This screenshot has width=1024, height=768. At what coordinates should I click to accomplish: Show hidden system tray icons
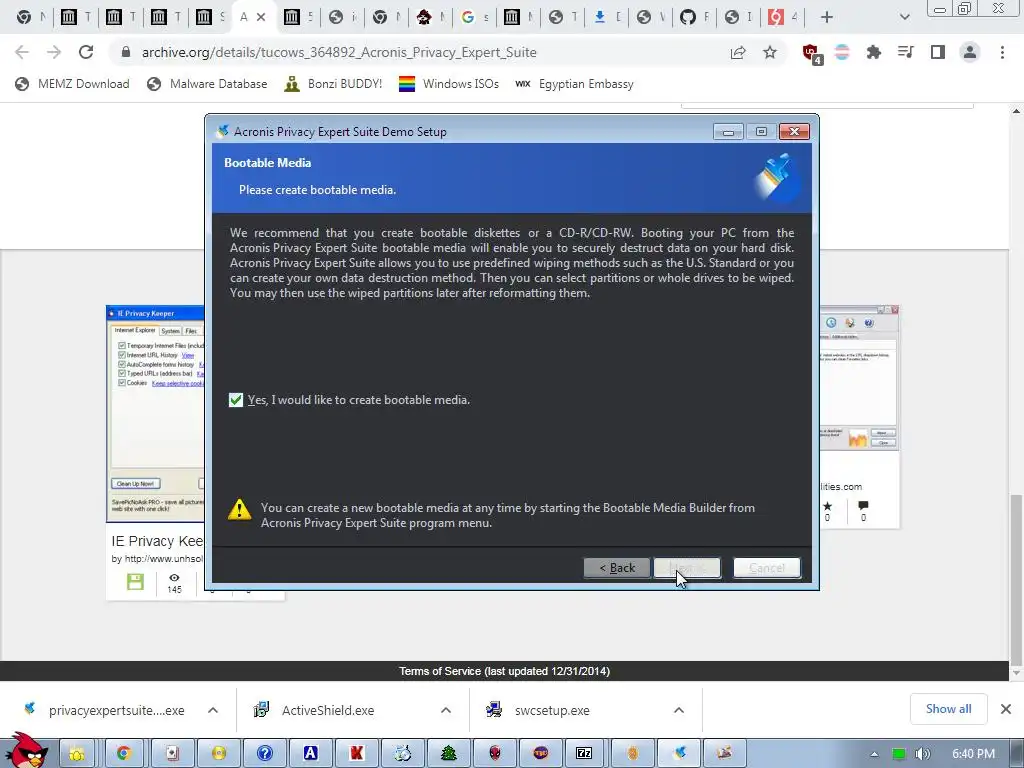tap(874, 754)
